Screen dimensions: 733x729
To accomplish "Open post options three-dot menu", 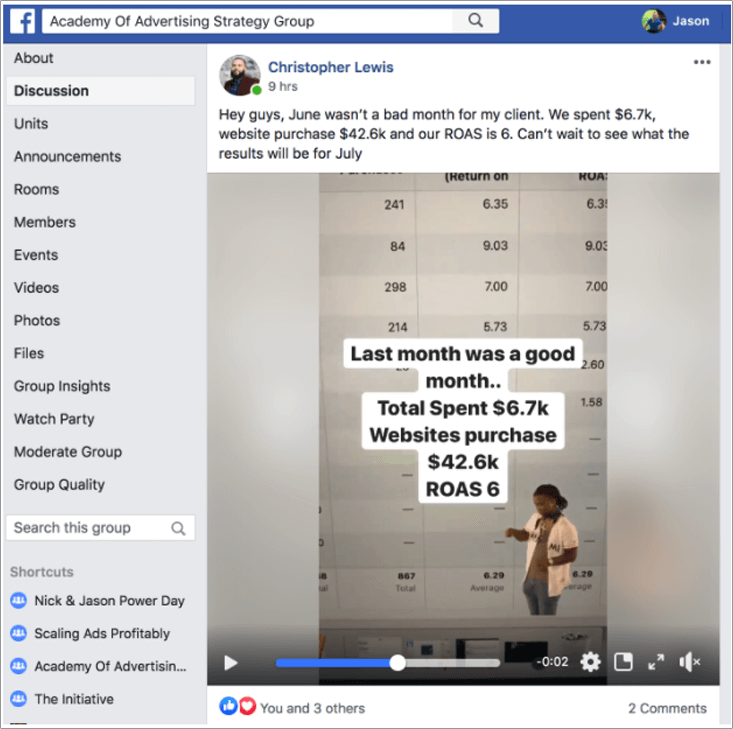I will pyautogui.click(x=702, y=62).
